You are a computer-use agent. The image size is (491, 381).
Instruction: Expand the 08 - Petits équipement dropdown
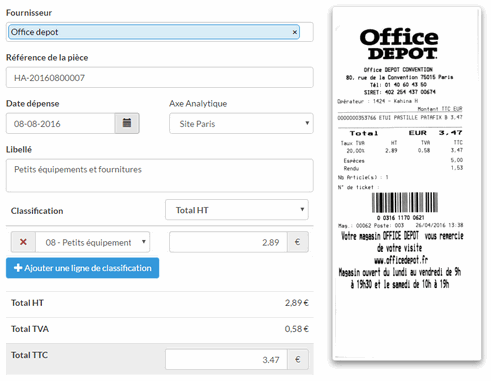[x=93, y=242]
